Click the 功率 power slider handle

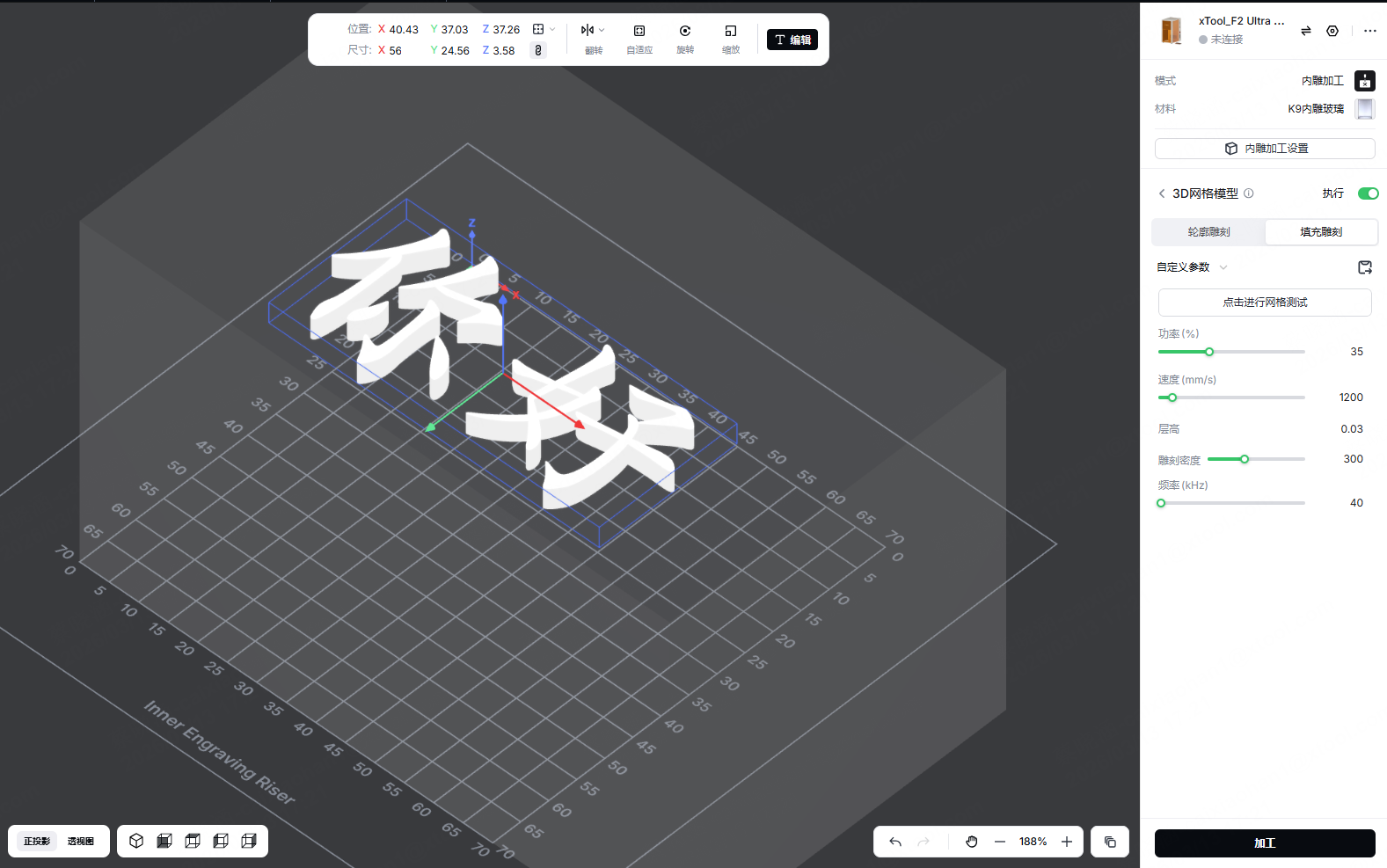point(1209,352)
